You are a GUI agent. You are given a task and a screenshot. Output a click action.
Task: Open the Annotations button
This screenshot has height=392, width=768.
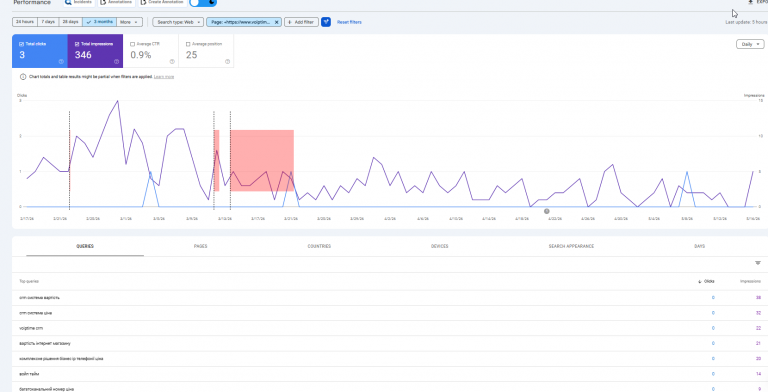click(x=117, y=2)
